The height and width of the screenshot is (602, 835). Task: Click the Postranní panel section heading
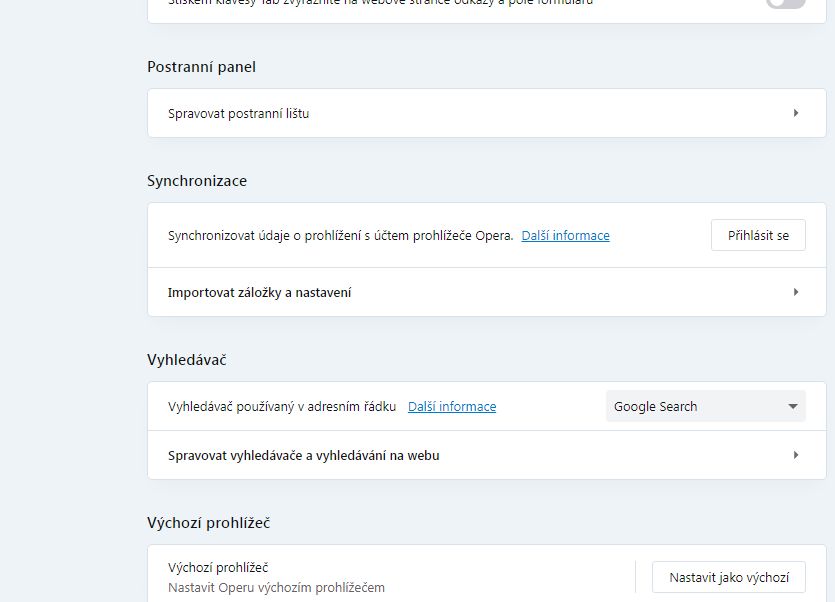(201, 67)
